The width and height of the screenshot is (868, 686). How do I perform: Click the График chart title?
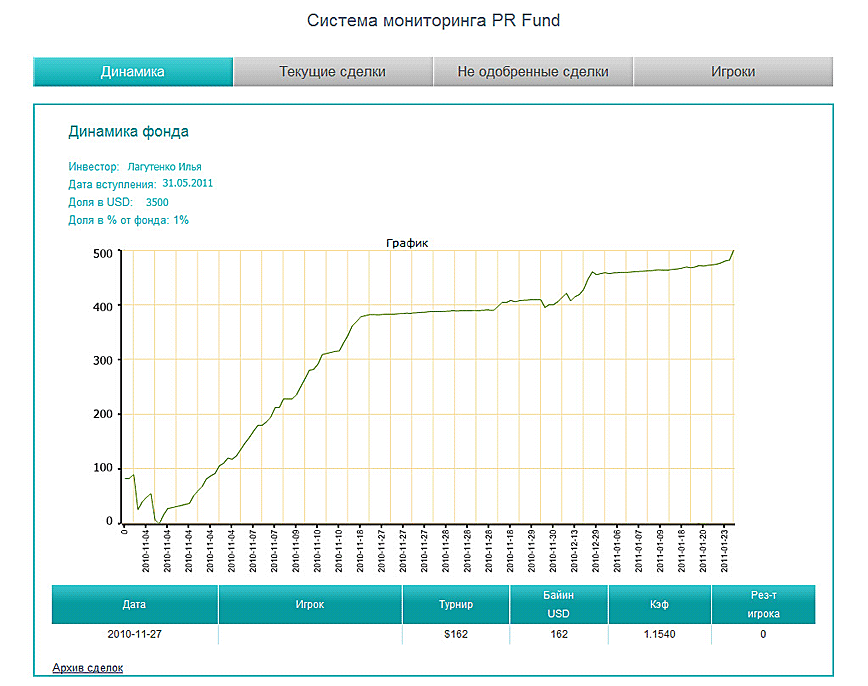406,243
